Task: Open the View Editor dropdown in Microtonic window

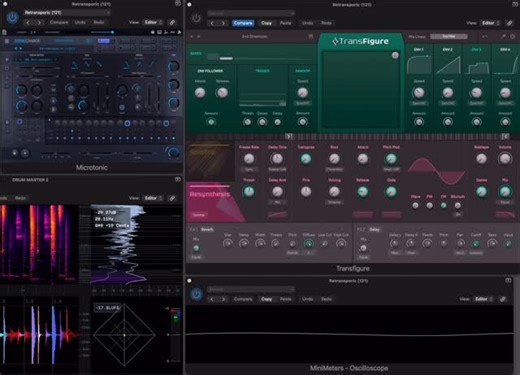Action: click(153, 22)
